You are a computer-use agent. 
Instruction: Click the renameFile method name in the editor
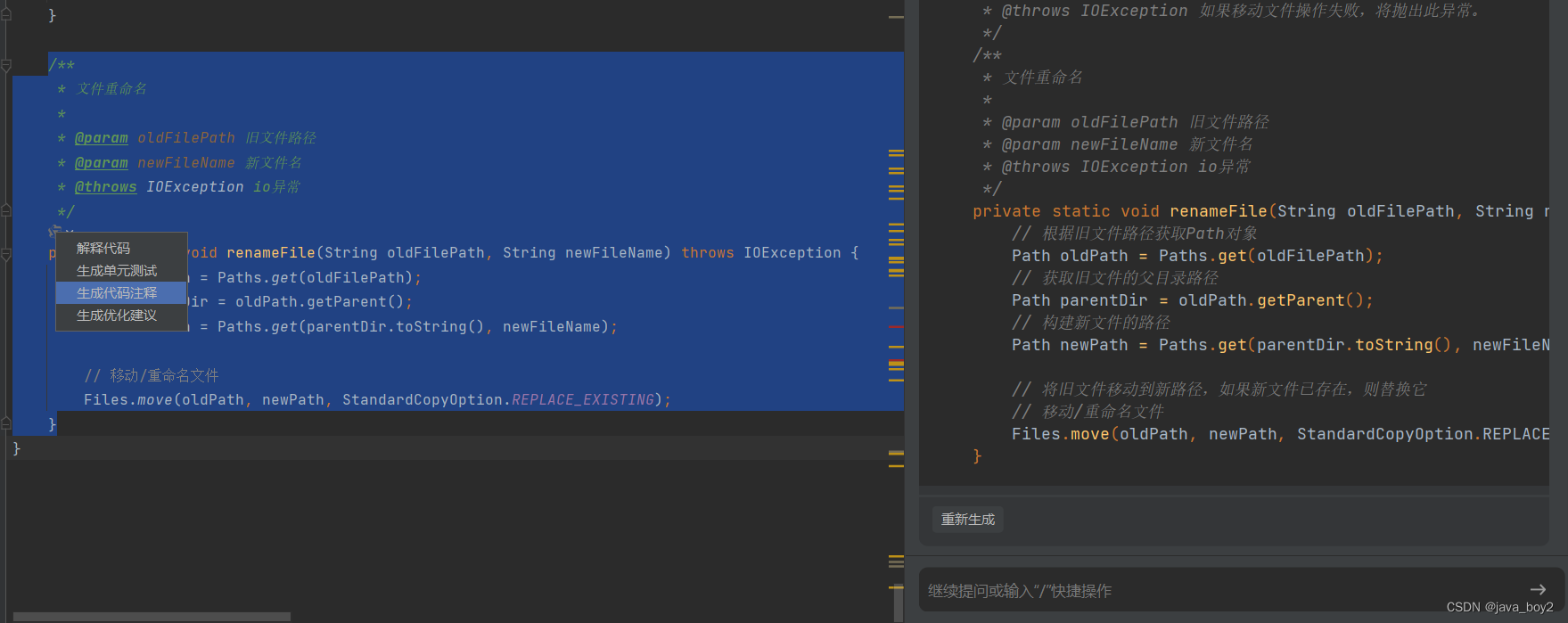[x=271, y=253]
